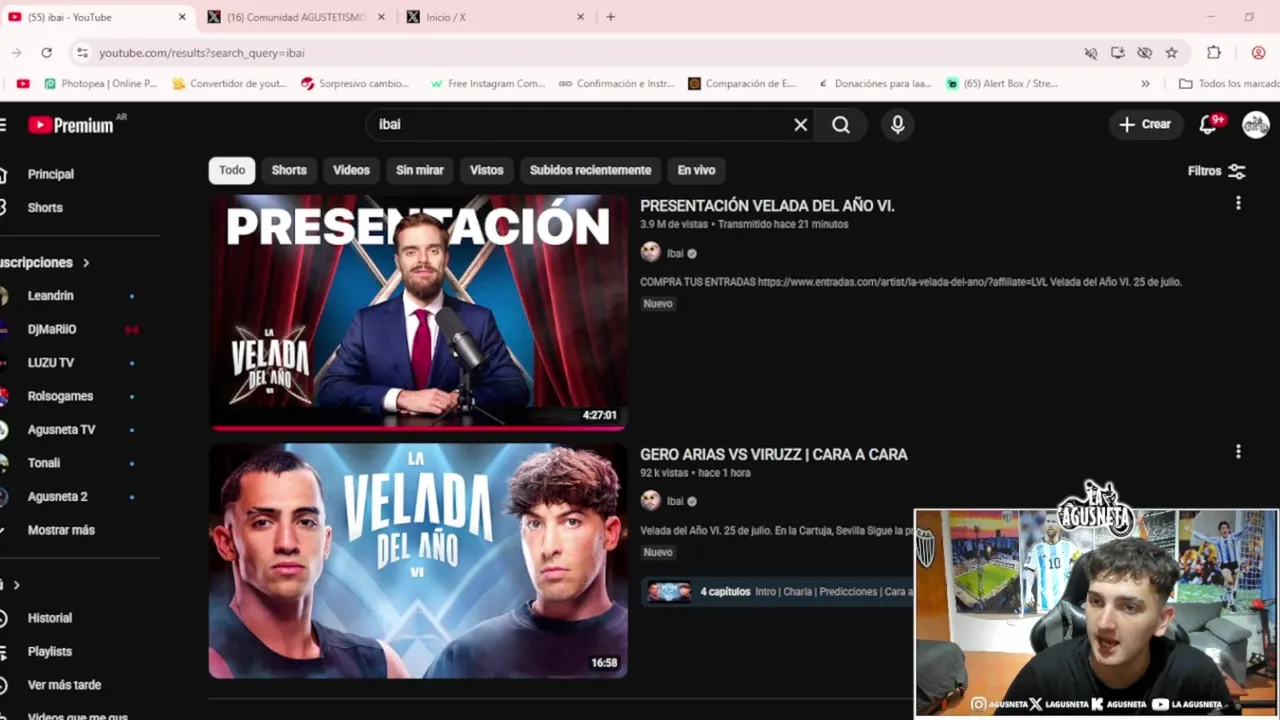Select the Shorts filter chip
Viewport: 1280px width, 720px height.
coord(289,170)
